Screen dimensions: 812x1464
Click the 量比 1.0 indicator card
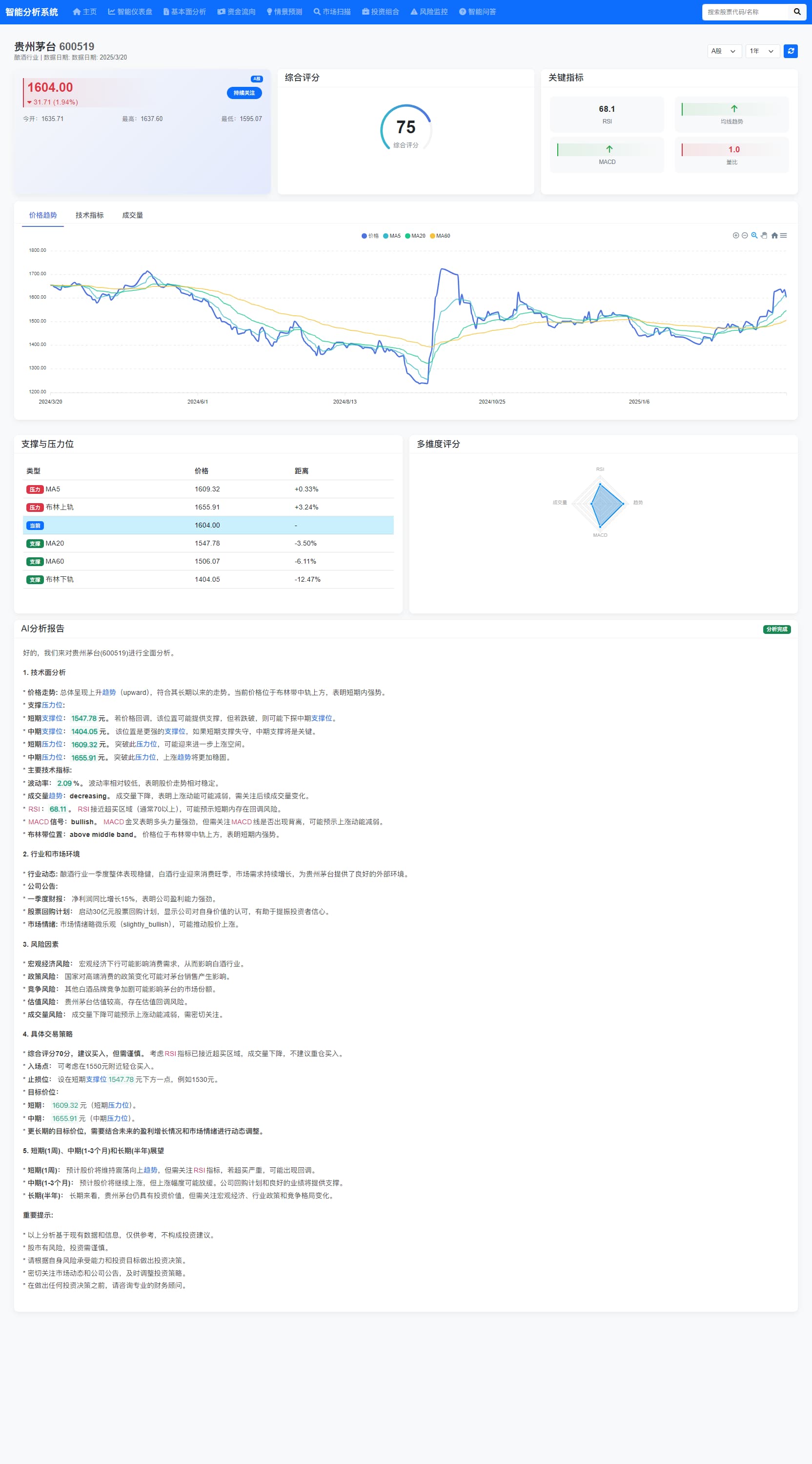(x=732, y=155)
